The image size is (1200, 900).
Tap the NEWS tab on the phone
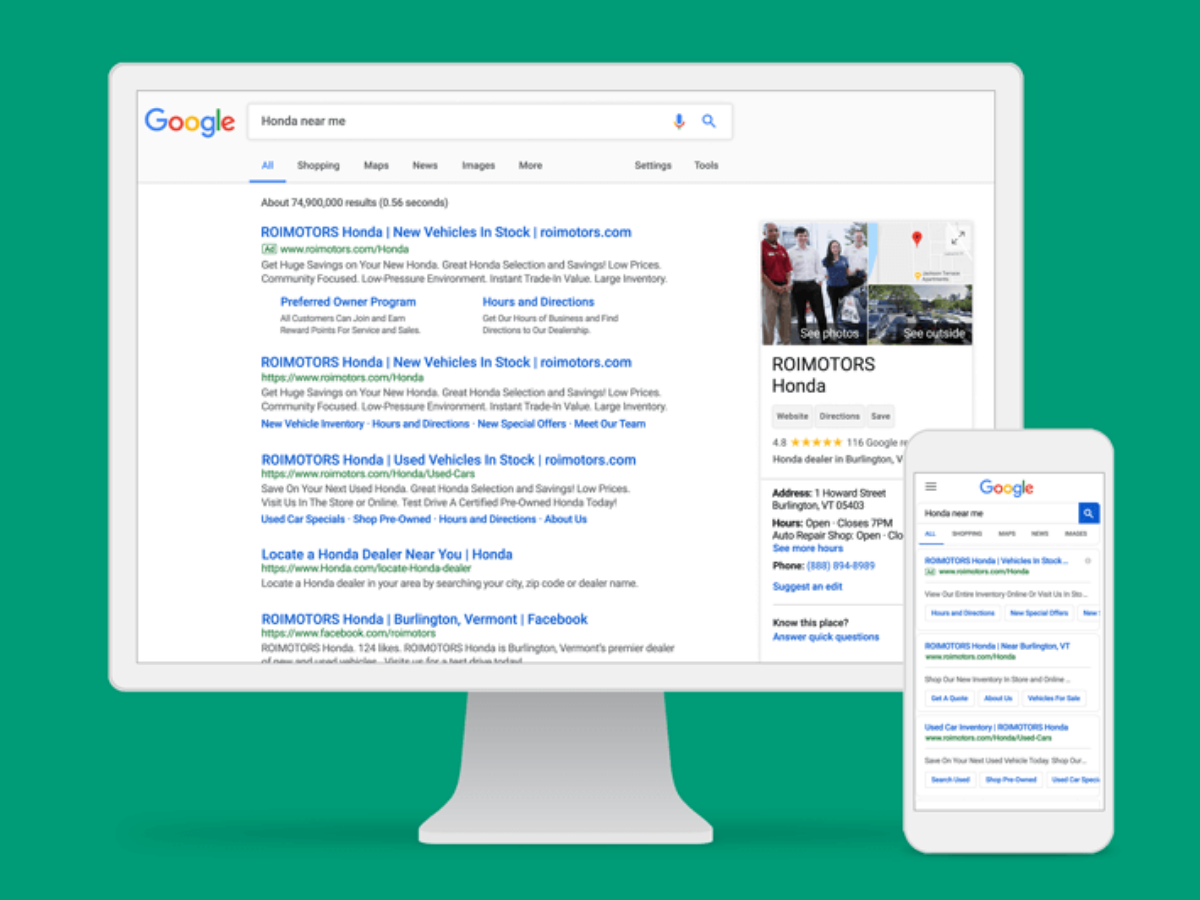click(1040, 534)
